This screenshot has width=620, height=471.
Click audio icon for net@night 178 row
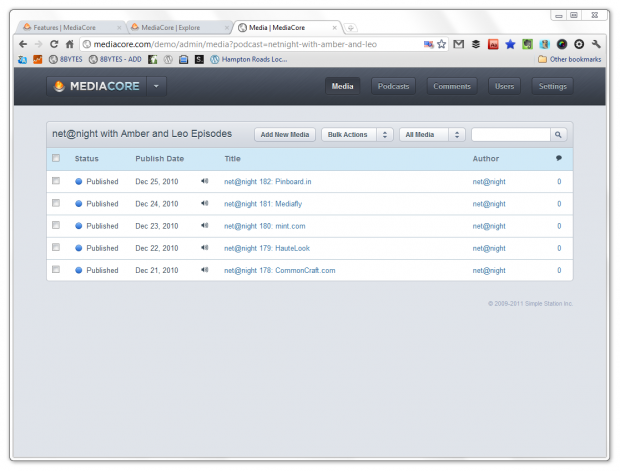point(204,270)
